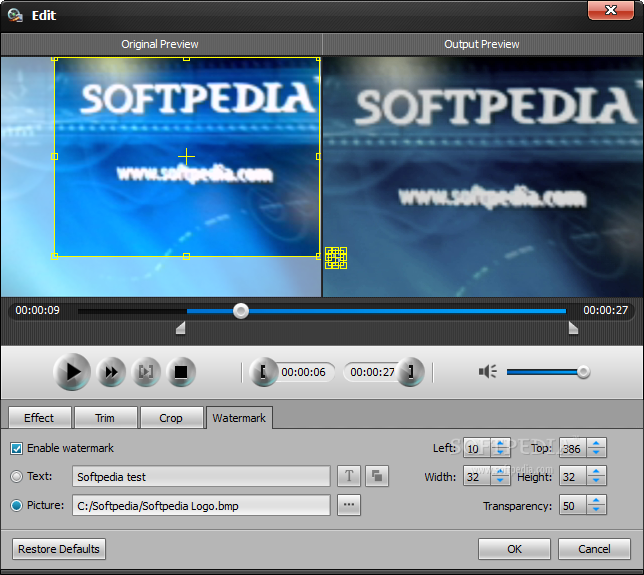Open text color picker icon
Image resolution: width=644 pixels, height=575 pixels.
(x=377, y=476)
